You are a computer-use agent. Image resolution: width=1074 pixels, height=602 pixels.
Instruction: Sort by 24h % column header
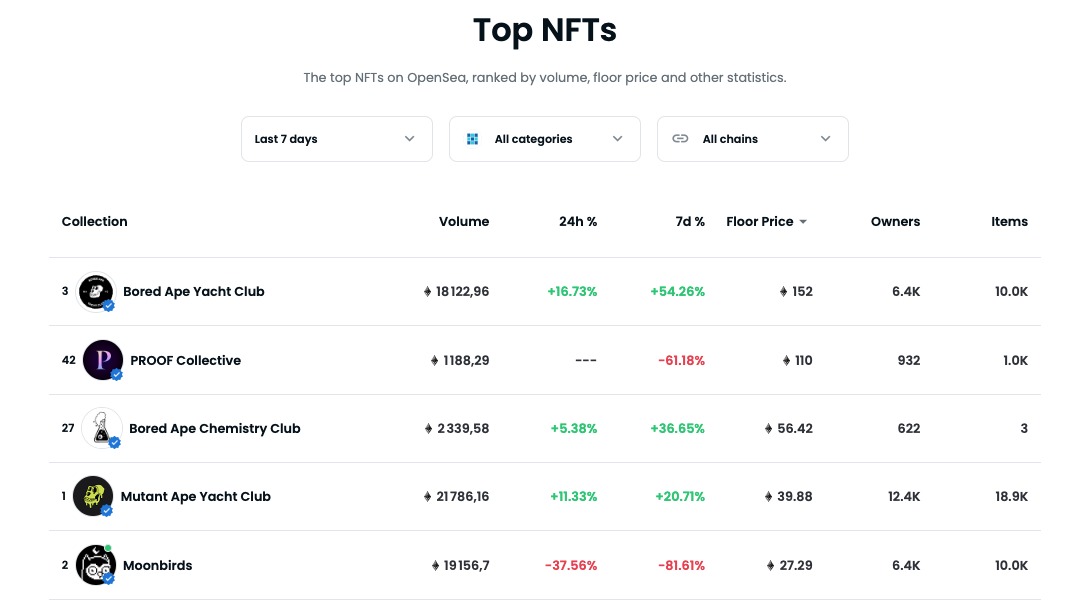[578, 222]
